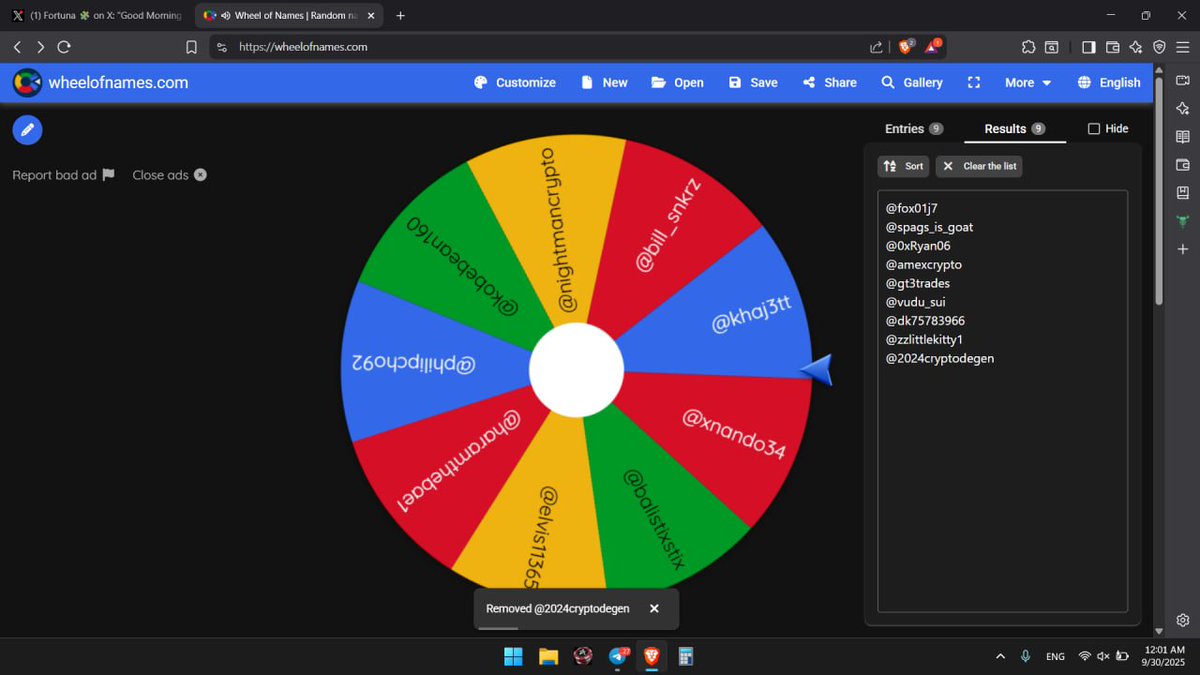Click @amexcrypto in results list
This screenshot has width=1200, height=675.
pyautogui.click(x=924, y=265)
